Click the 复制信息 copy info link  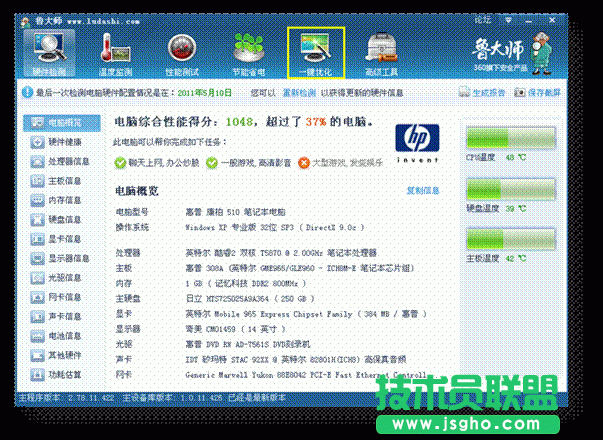pos(423,190)
